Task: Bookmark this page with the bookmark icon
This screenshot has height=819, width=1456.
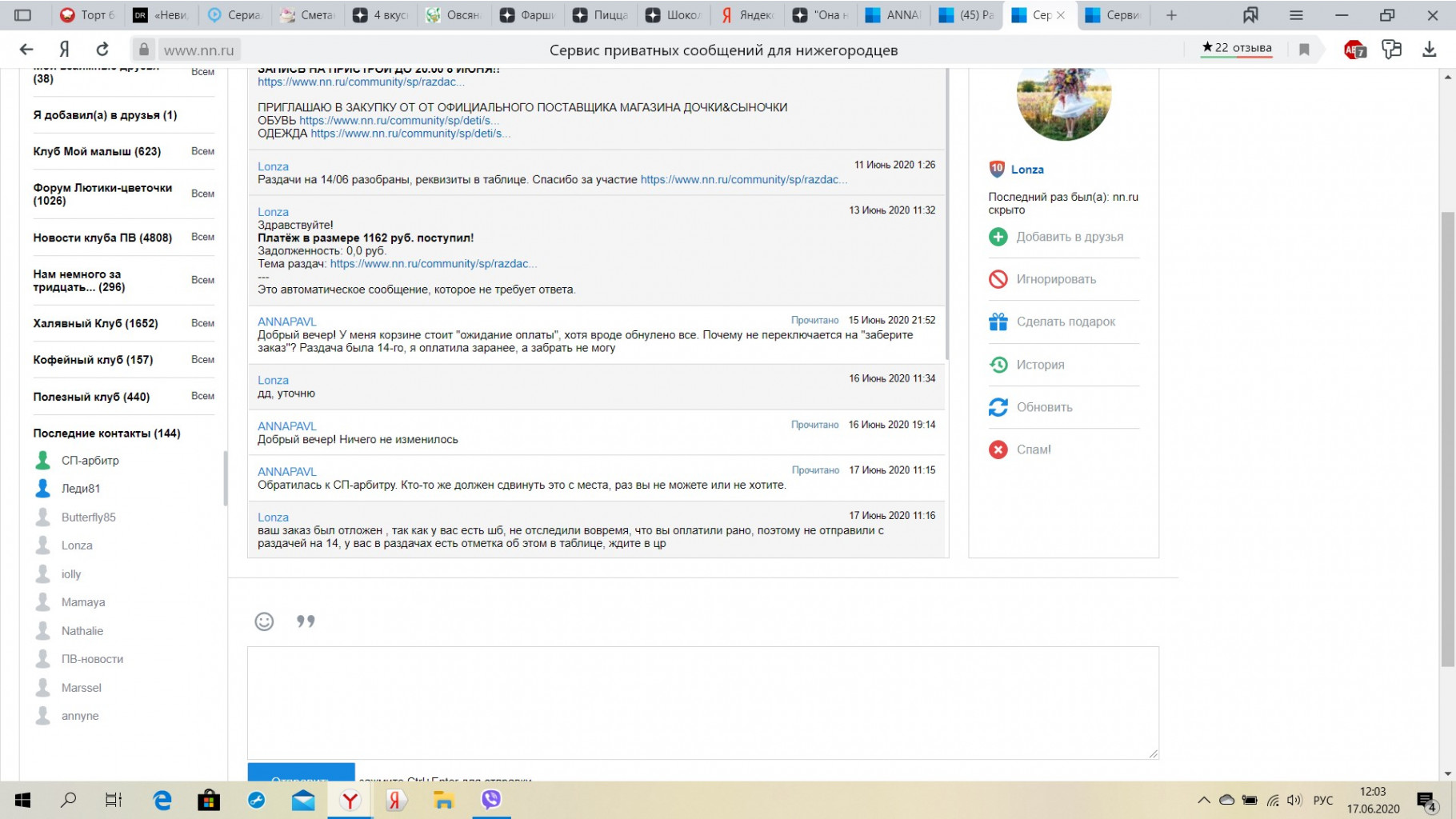Action: pos(1304,50)
